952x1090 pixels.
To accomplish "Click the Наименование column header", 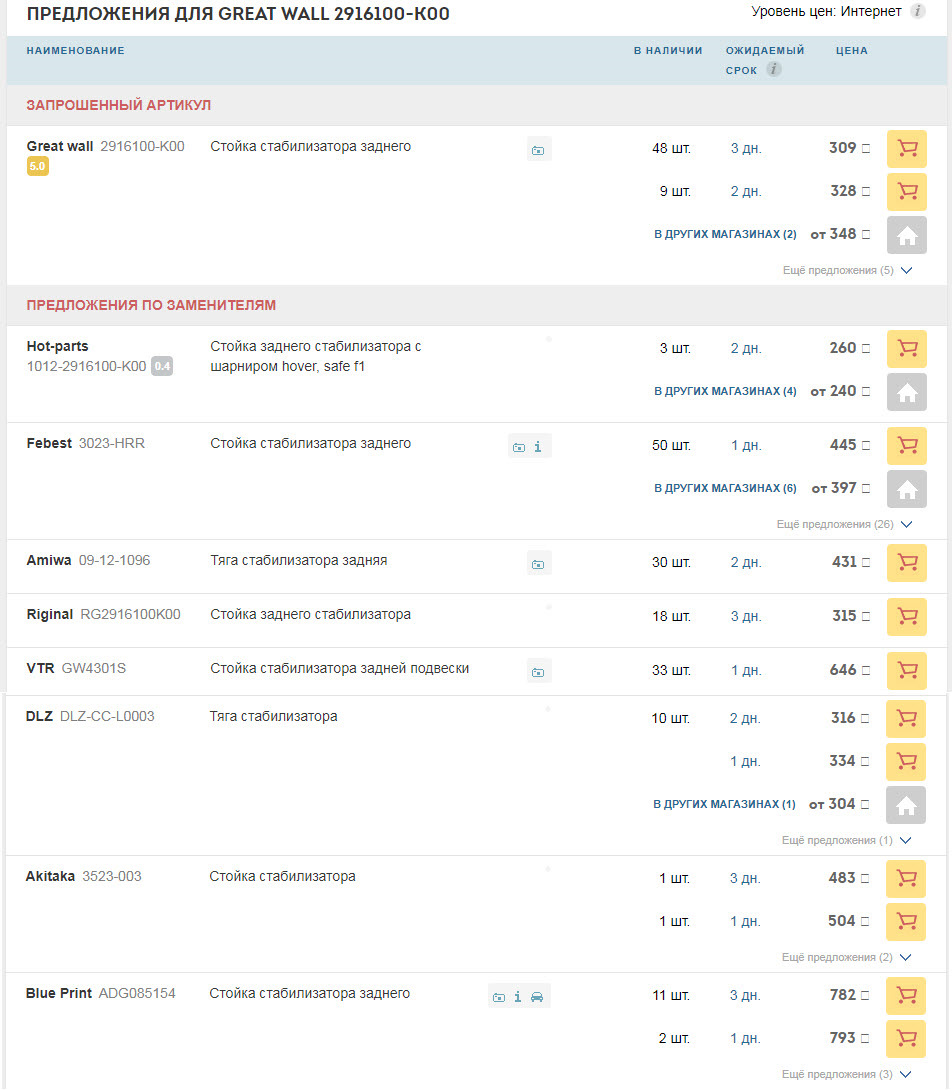I will (76, 51).
